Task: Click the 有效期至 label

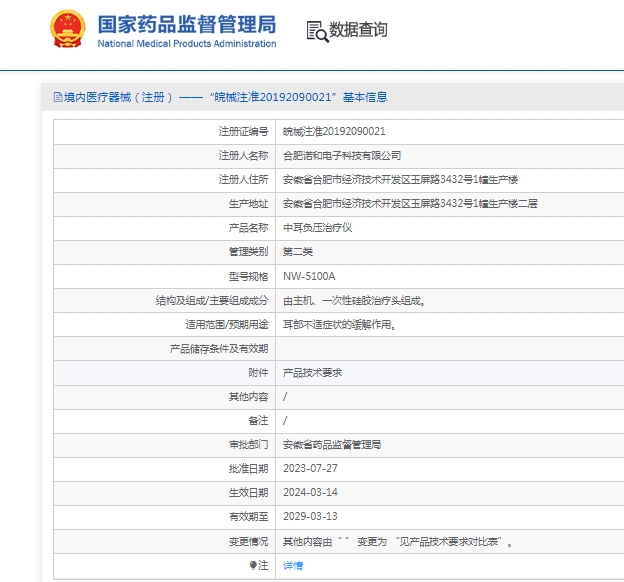Action: (249, 516)
